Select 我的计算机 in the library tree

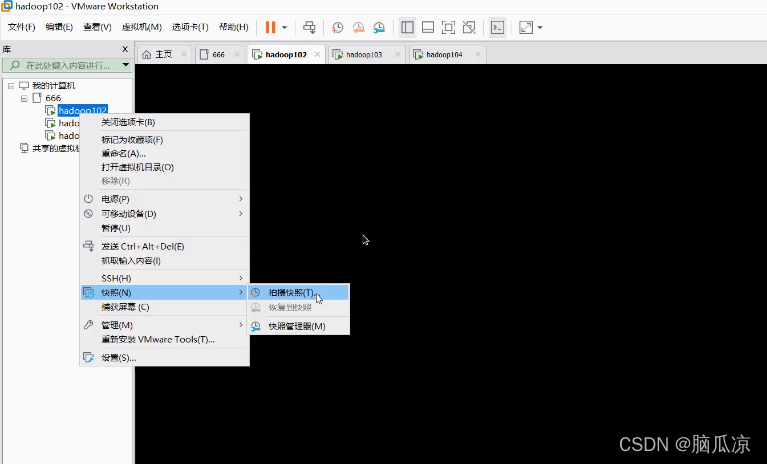[54, 86]
